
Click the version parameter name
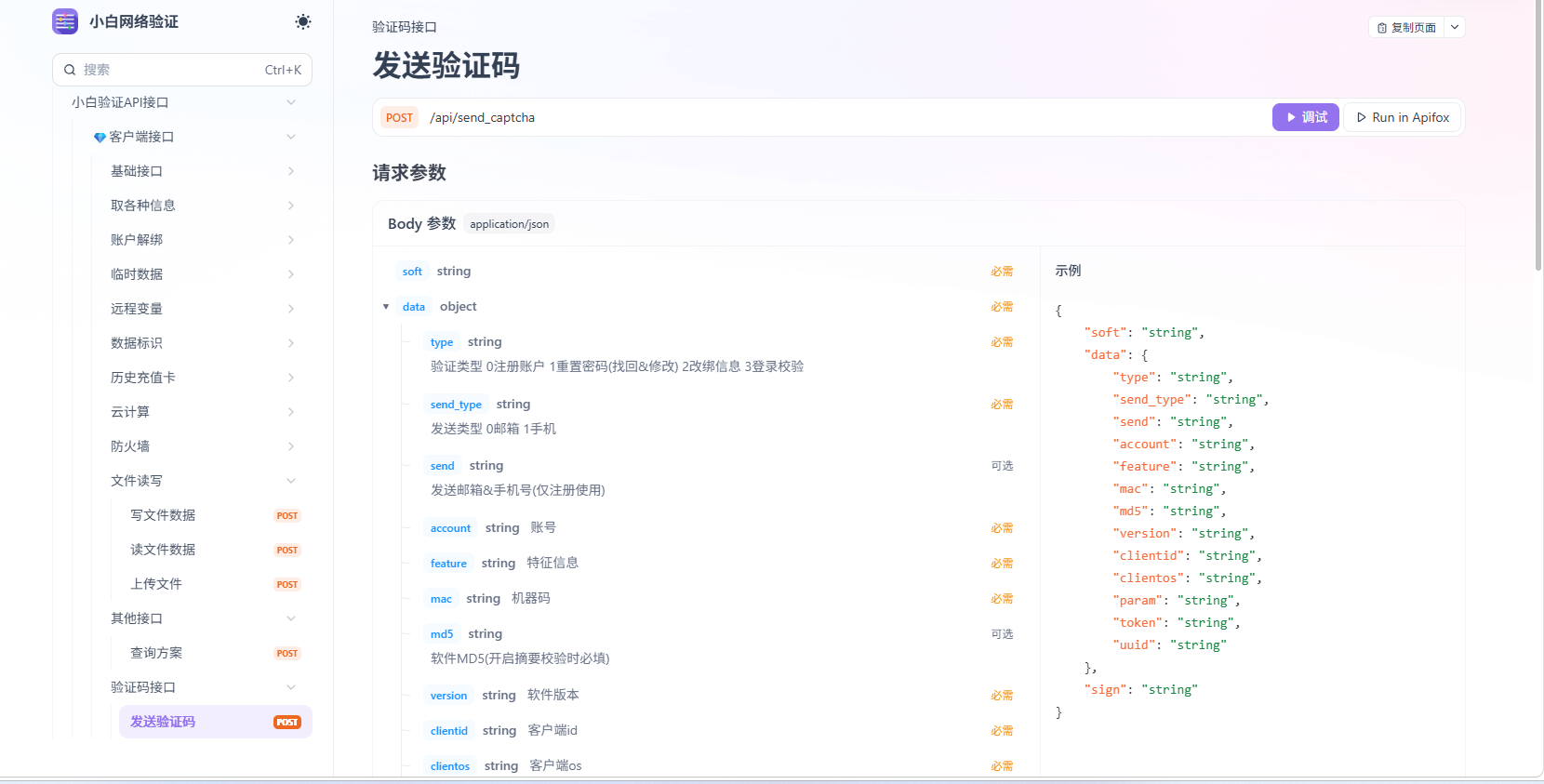tap(448, 696)
